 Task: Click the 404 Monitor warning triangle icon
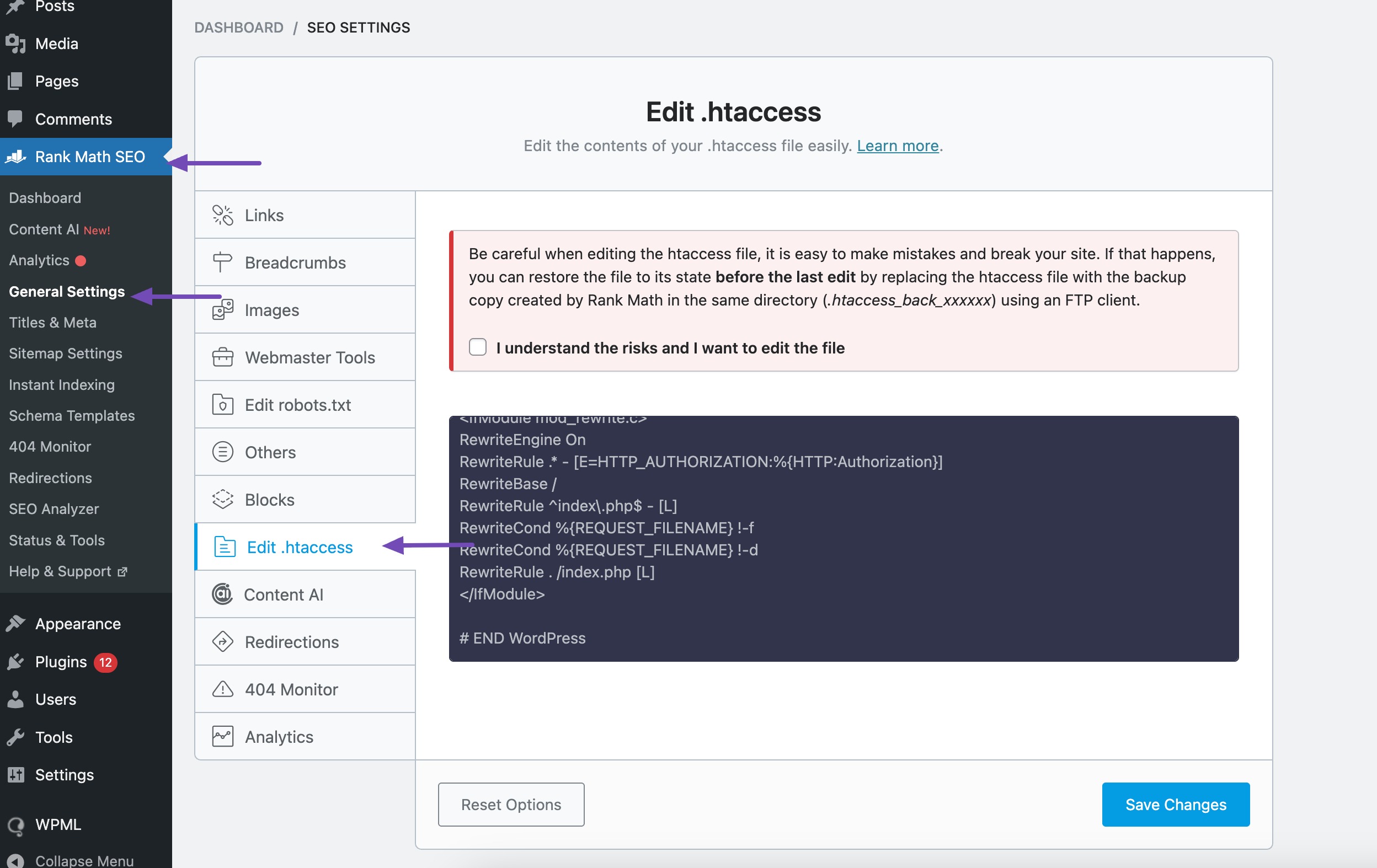click(222, 690)
